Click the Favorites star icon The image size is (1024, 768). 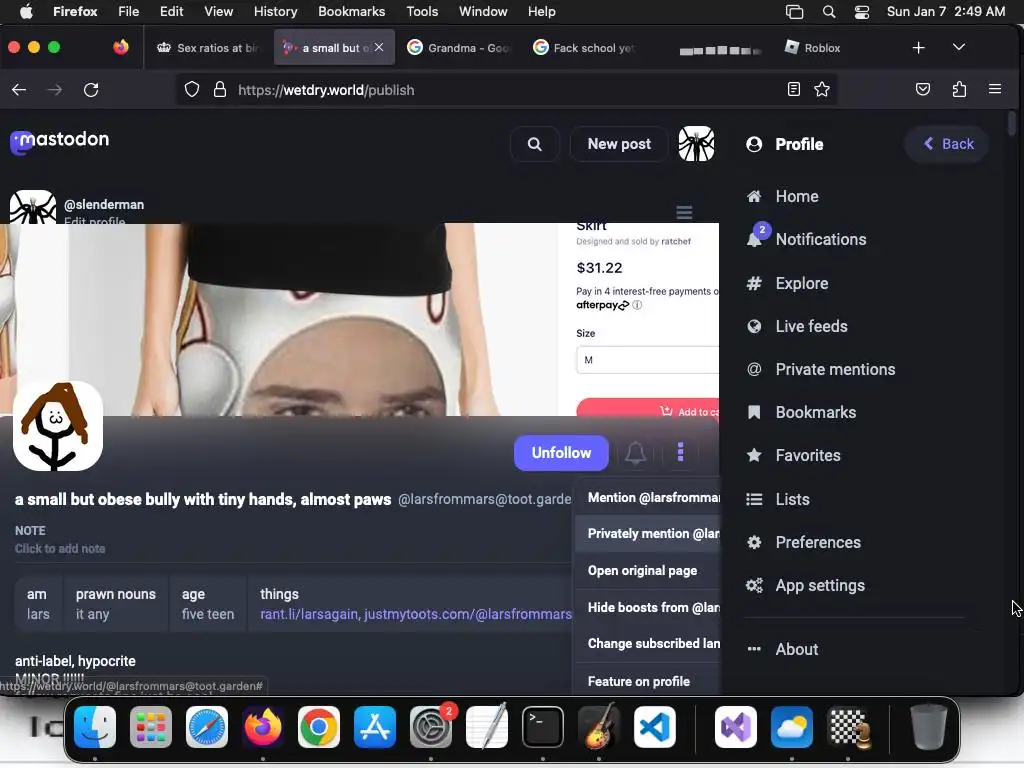click(x=754, y=455)
